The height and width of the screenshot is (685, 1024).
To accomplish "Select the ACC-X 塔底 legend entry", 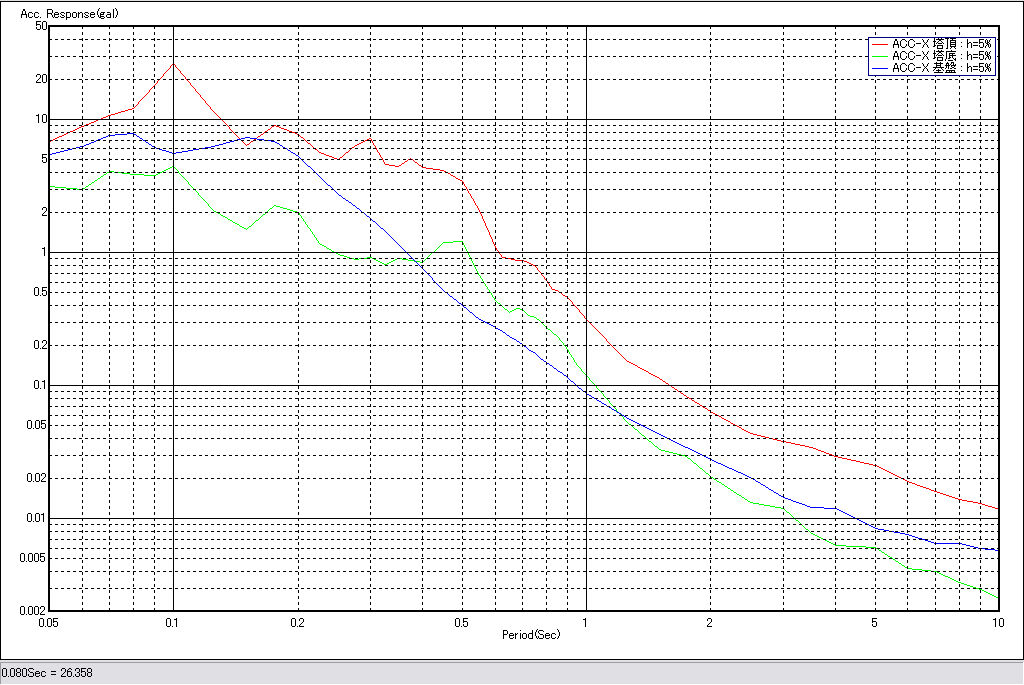I will coord(941,56).
